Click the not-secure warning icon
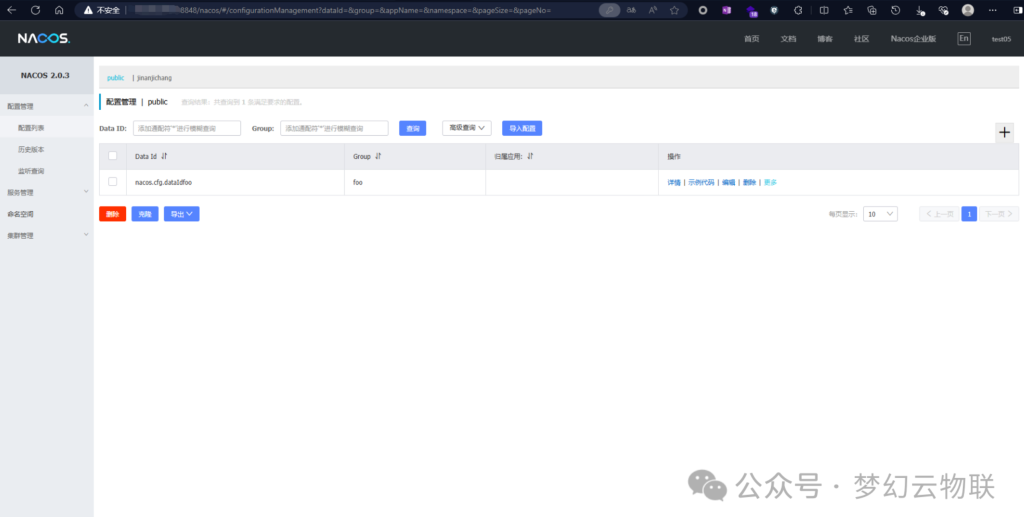Viewport: 1024px width, 517px height. click(88, 10)
